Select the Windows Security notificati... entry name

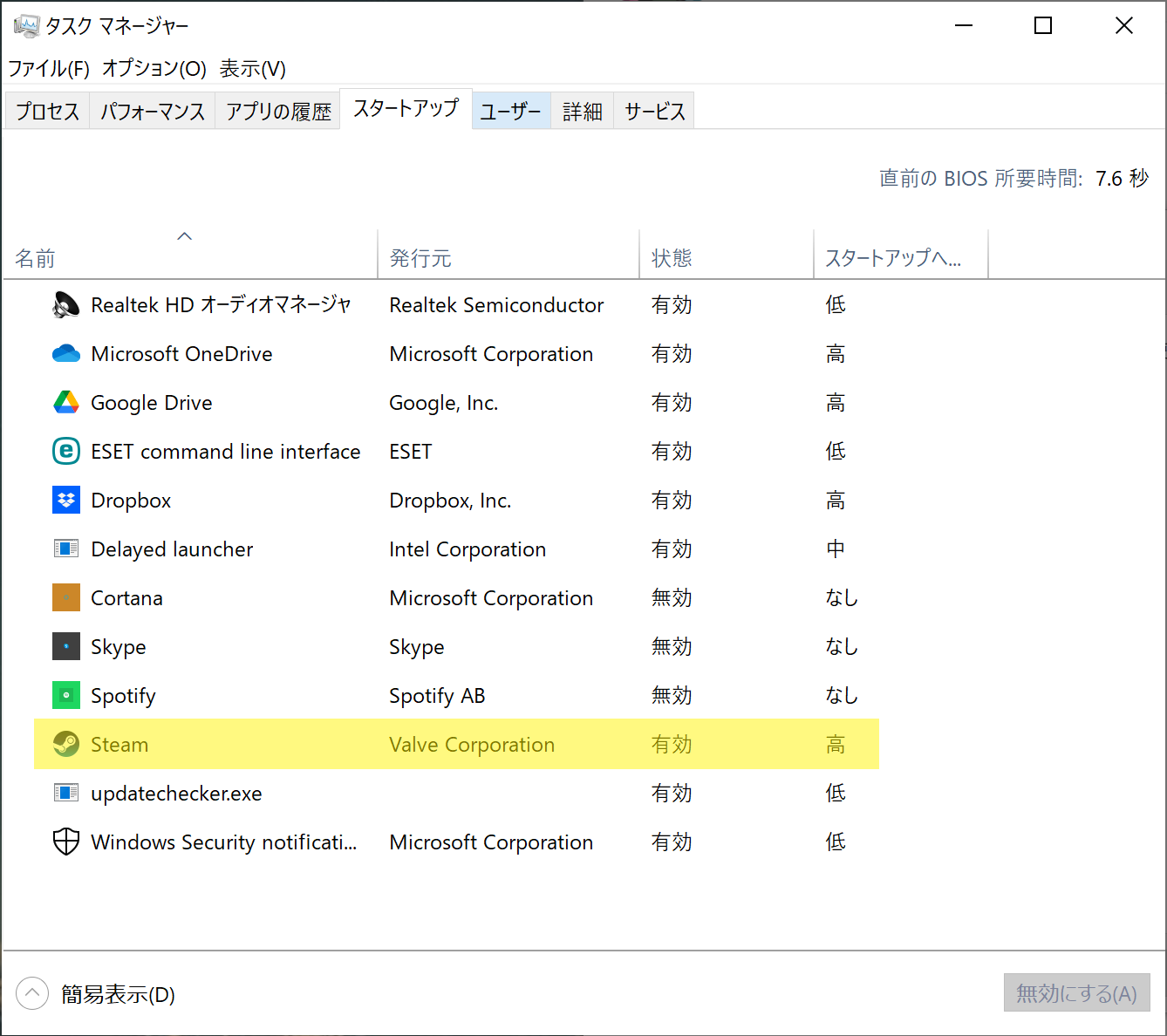point(224,842)
